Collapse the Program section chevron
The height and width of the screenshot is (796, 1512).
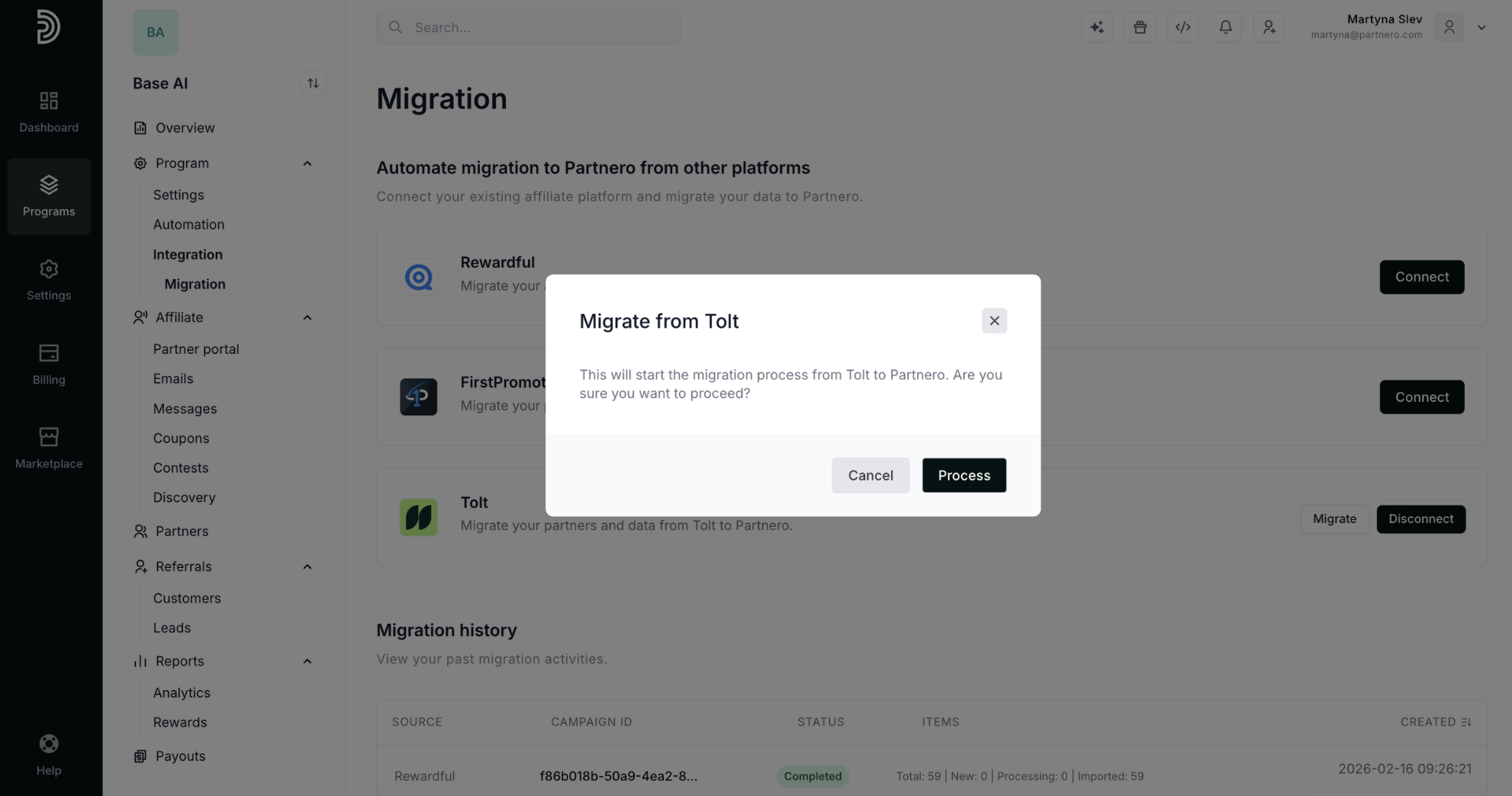click(307, 163)
